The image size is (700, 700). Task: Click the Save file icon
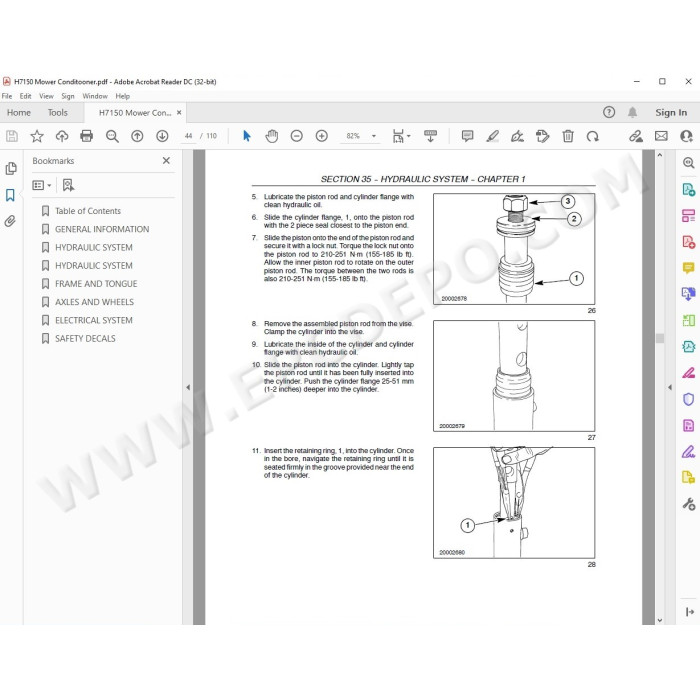[12, 136]
